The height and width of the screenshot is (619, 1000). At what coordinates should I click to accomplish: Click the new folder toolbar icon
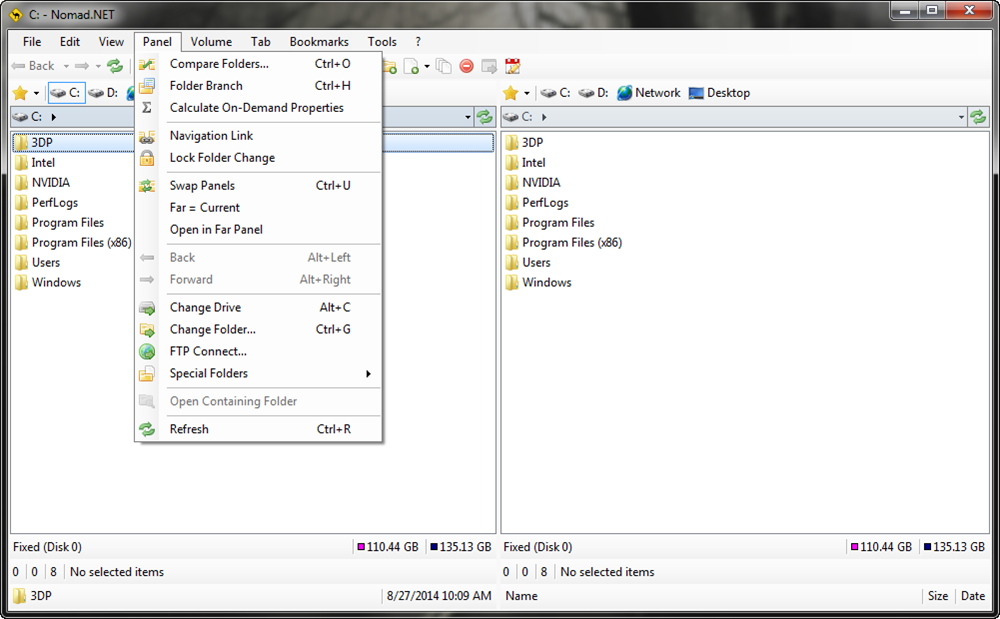click(x=389, y=66)
